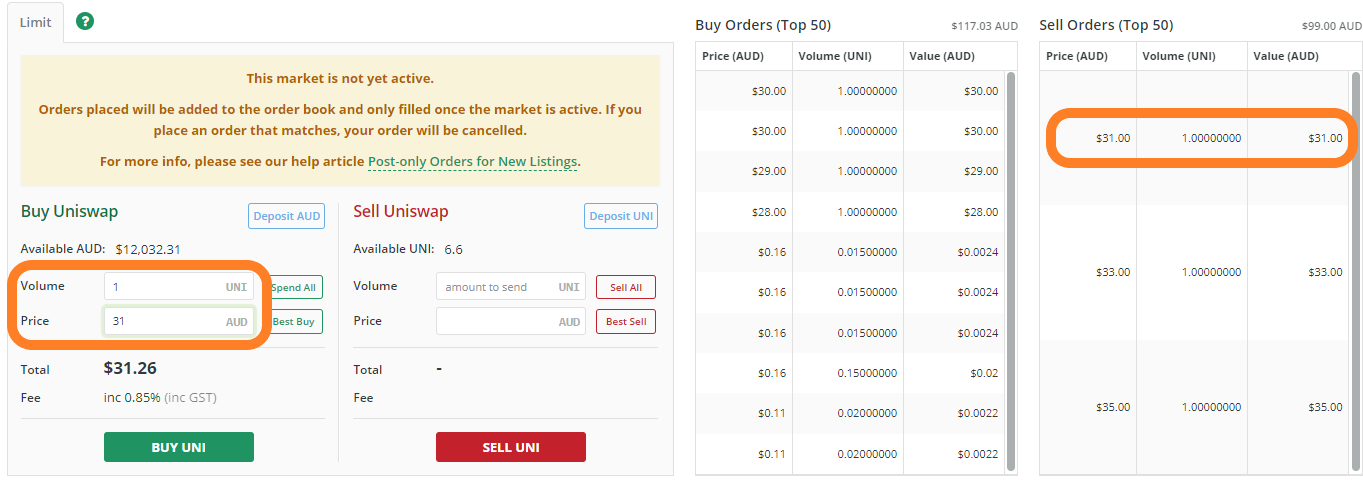The height and width of the screenshot is (480, 1363).
Task: Select the $29.00 buy order row
Action: point(852,172)
